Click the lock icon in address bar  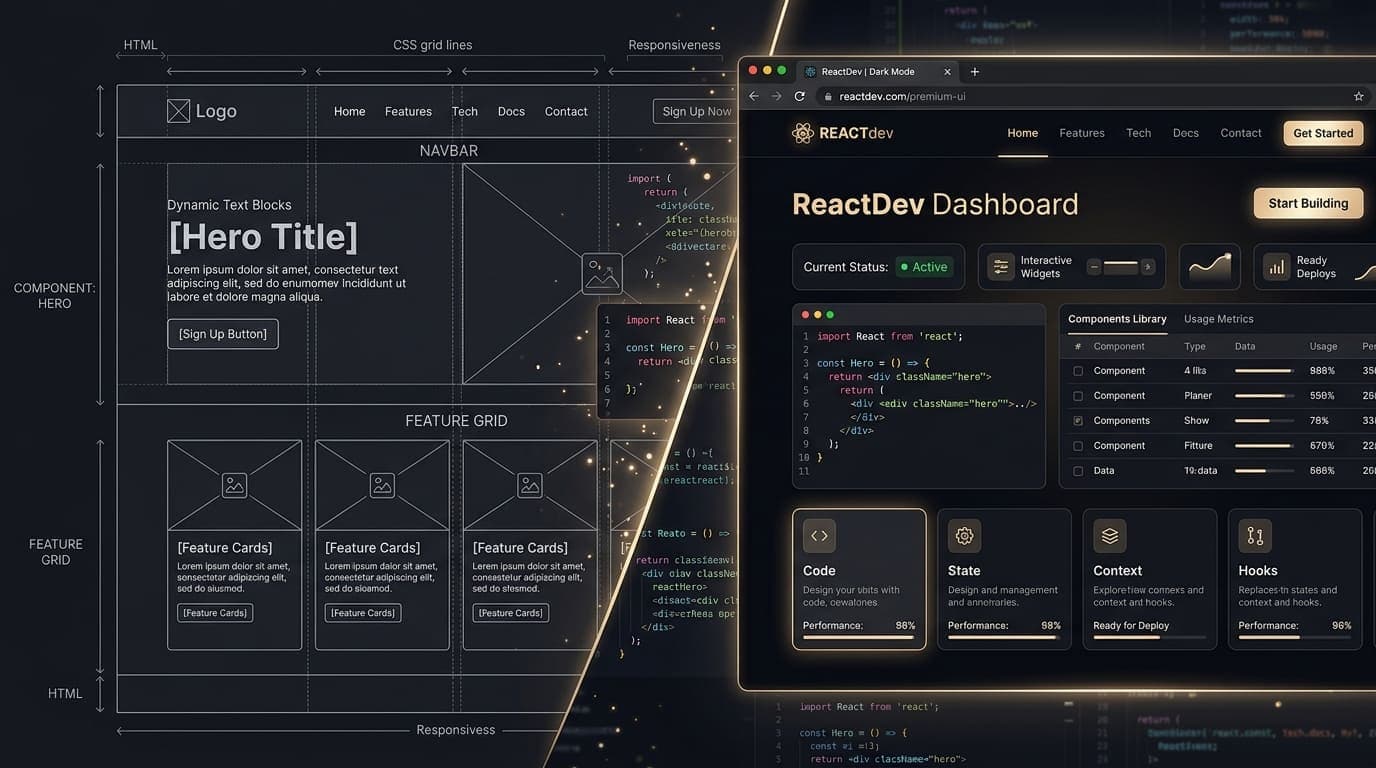(828, 96)
